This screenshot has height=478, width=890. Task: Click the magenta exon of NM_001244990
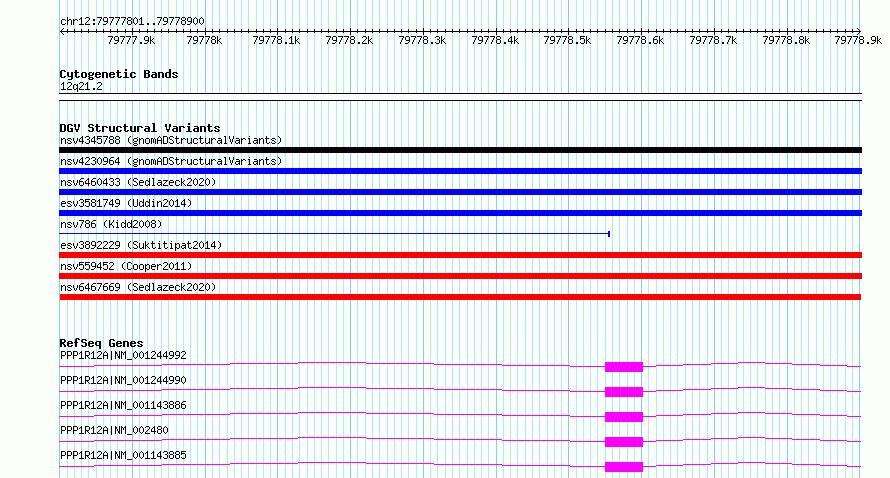[x=624, y=392]
